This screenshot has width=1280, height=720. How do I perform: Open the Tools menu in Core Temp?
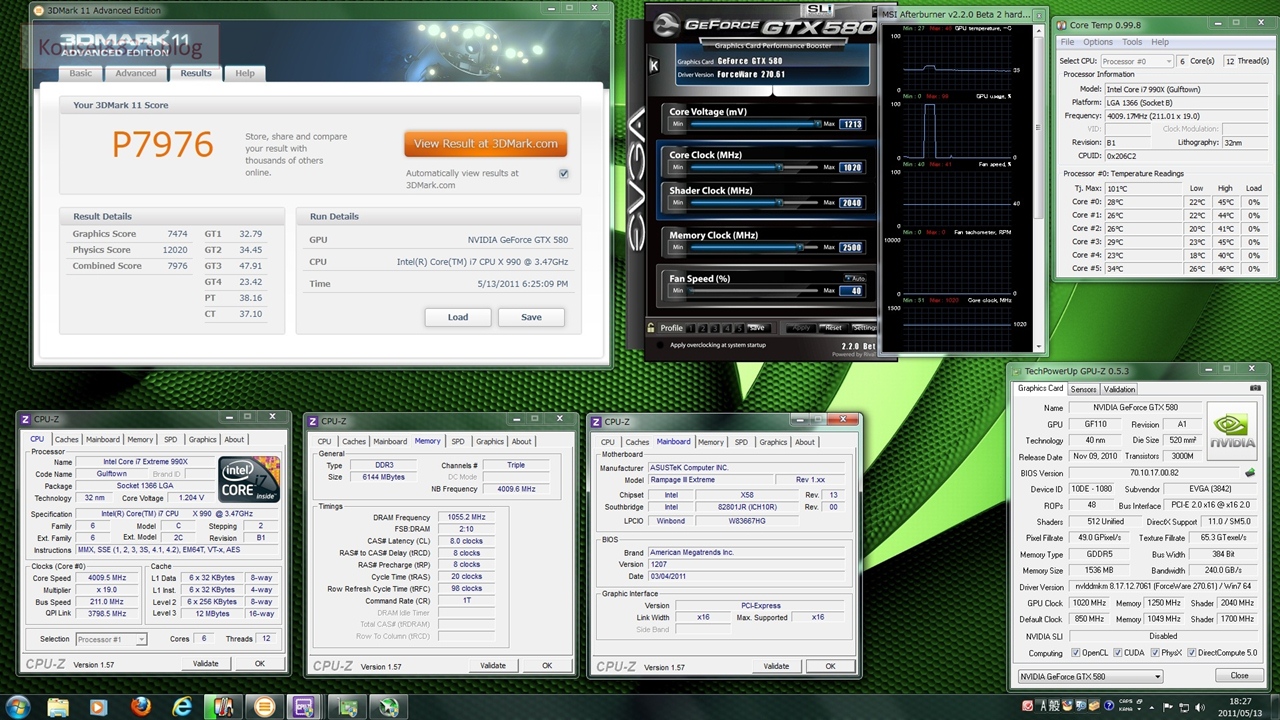pos(1132,42)
